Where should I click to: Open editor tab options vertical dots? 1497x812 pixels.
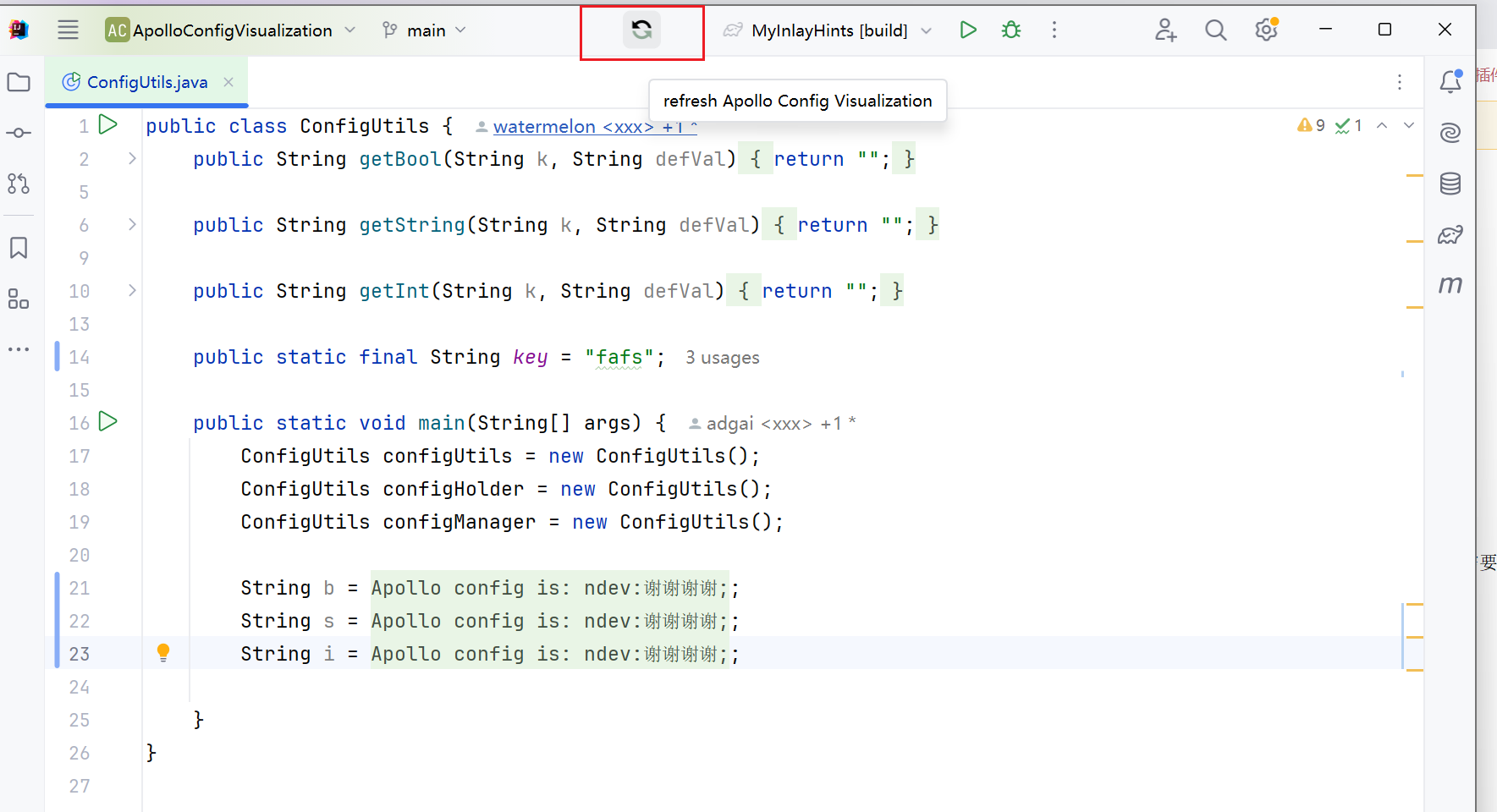[1400, 82]
